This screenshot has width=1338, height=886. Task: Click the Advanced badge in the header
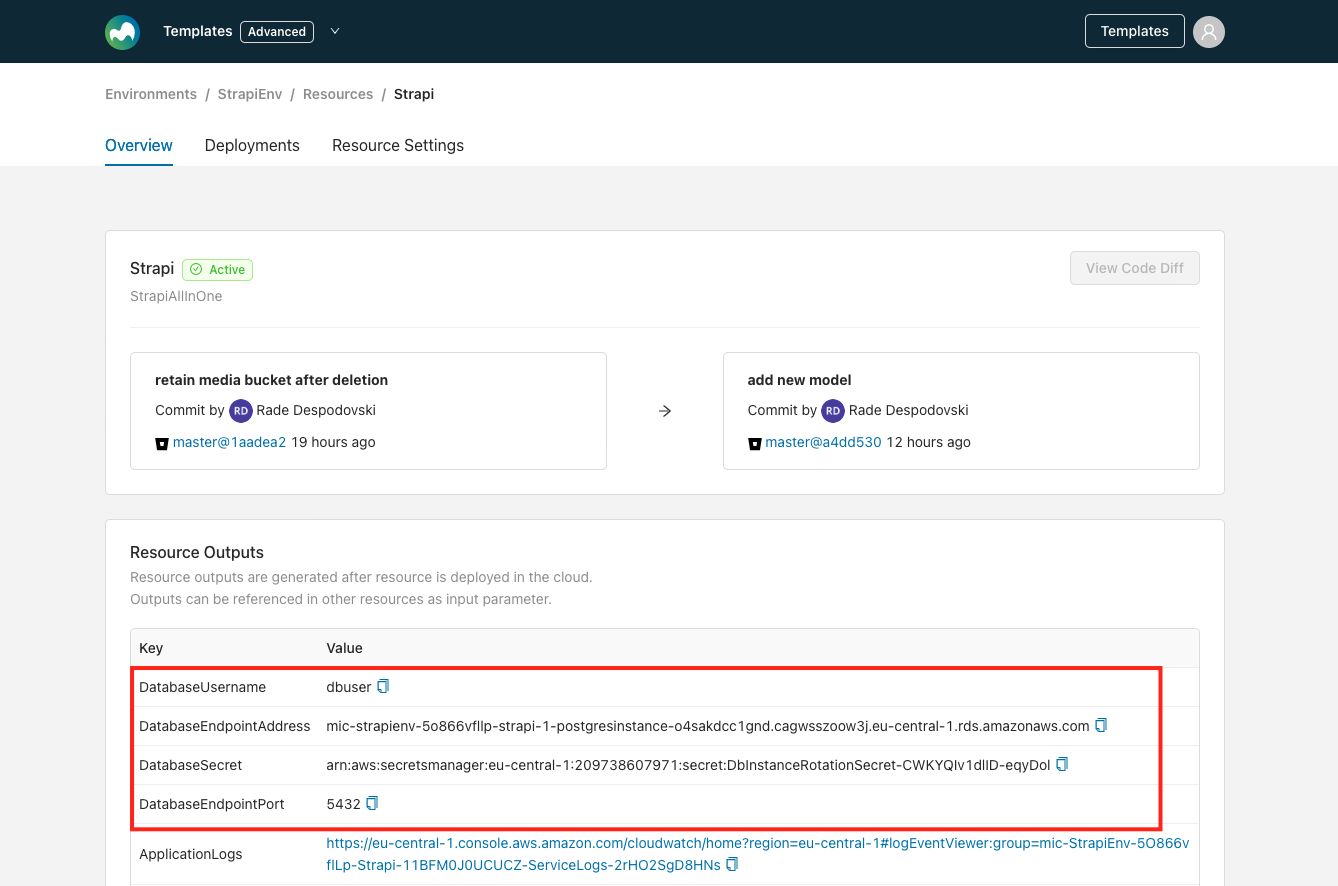tap(277, 31)
